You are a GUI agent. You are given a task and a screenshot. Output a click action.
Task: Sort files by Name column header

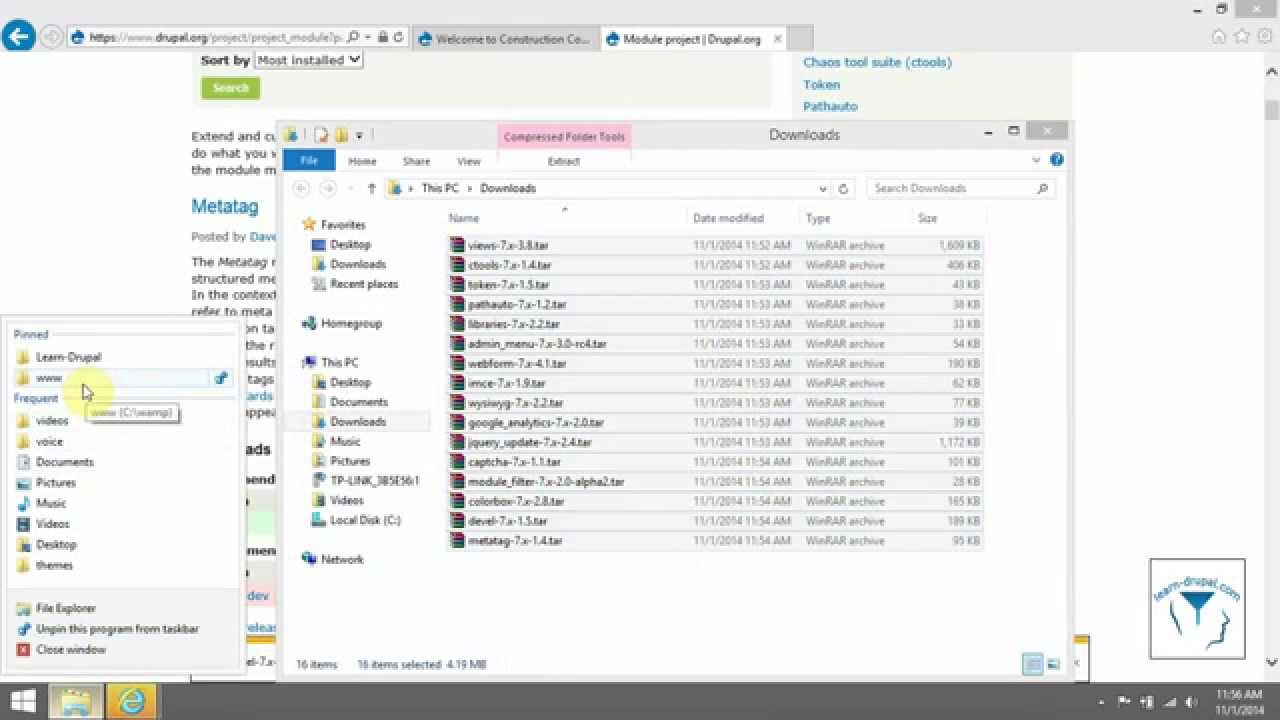(464, 218)
